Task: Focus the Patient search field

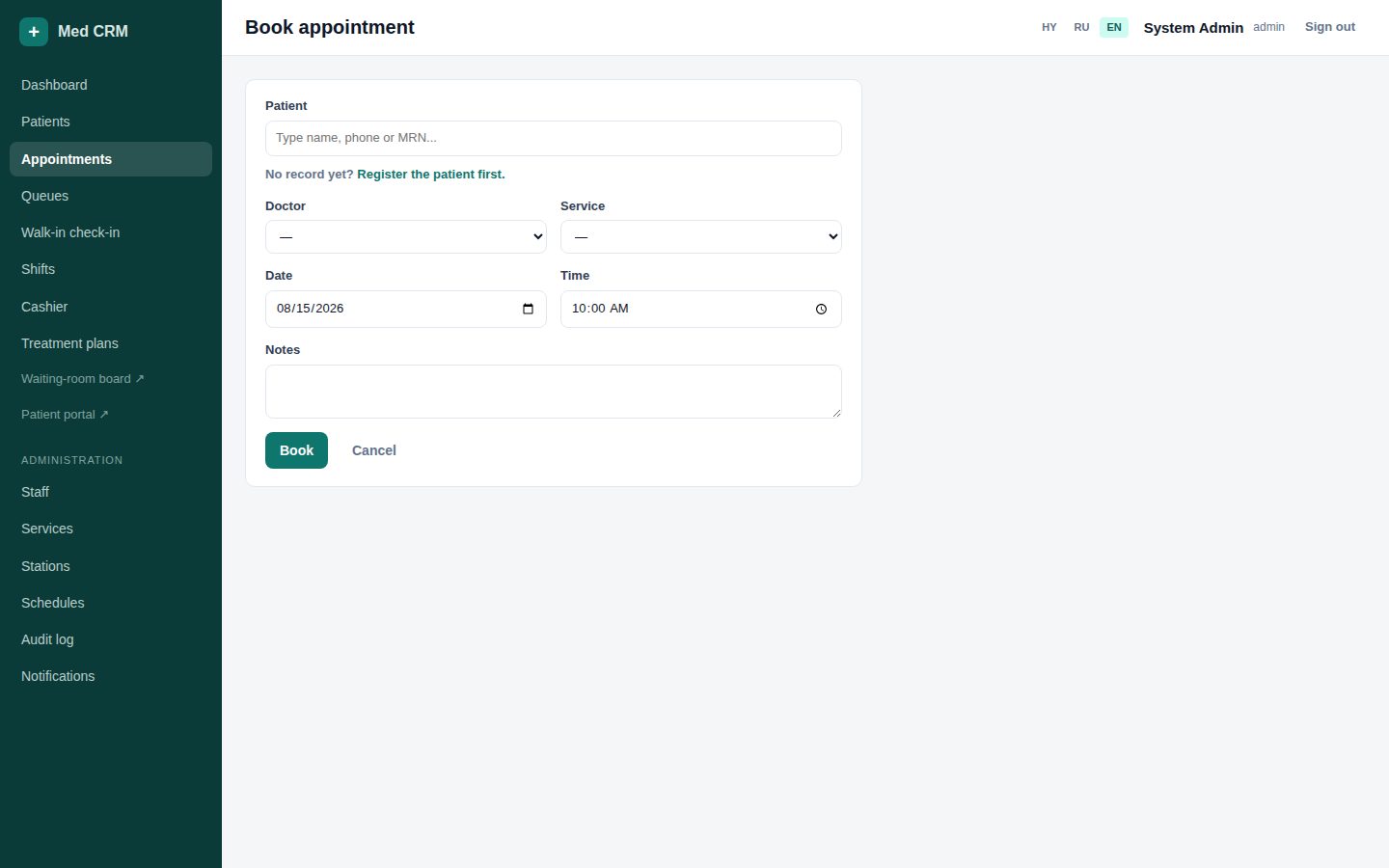Action: click(x=554, y=138)
